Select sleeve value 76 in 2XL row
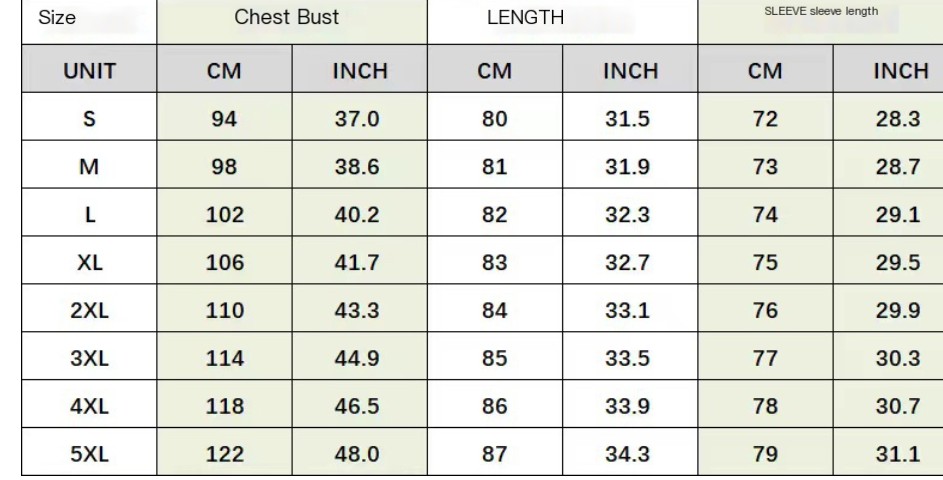 pos(766,309)
